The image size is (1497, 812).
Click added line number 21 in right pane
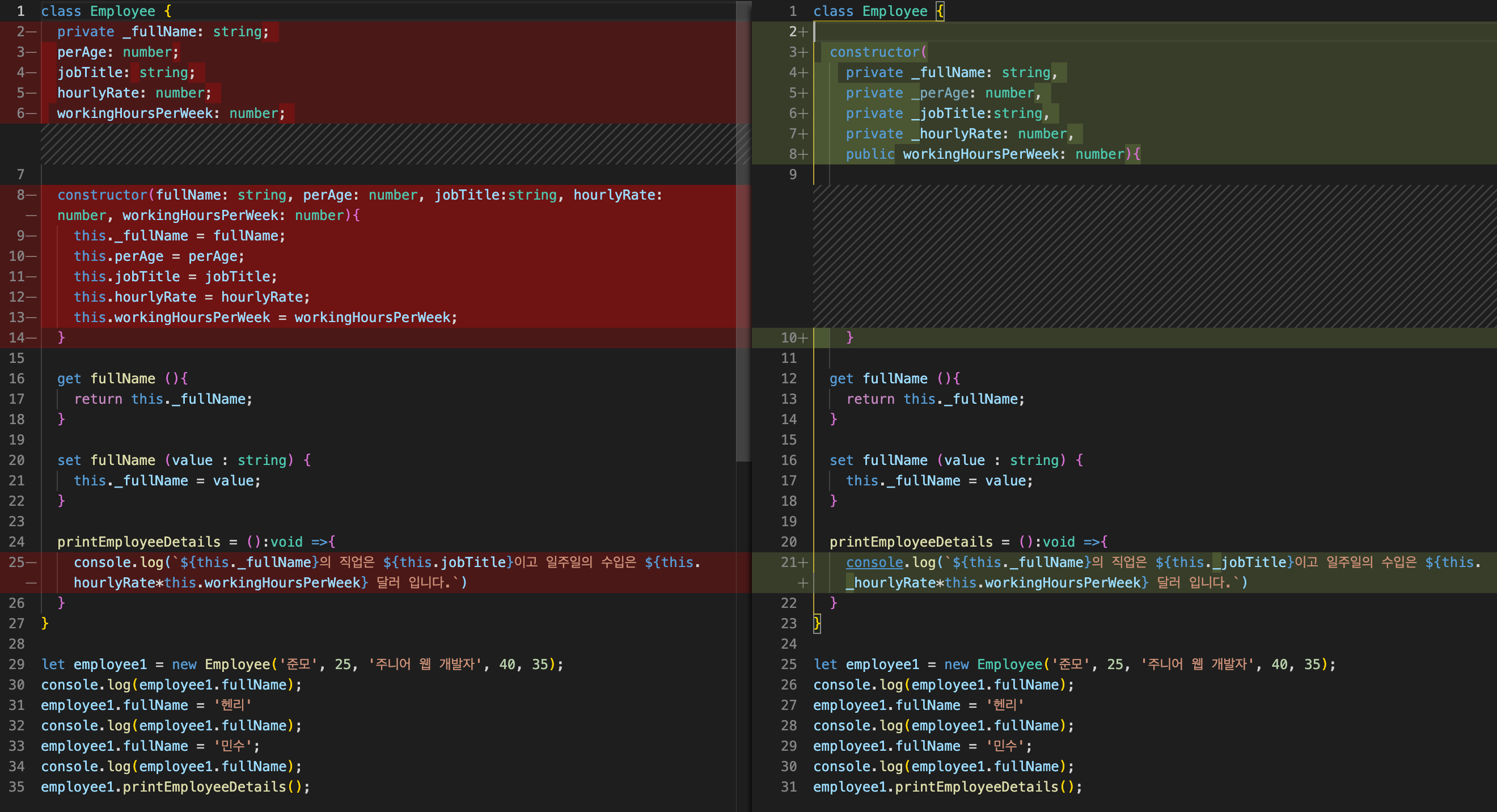tap(789, 562)
